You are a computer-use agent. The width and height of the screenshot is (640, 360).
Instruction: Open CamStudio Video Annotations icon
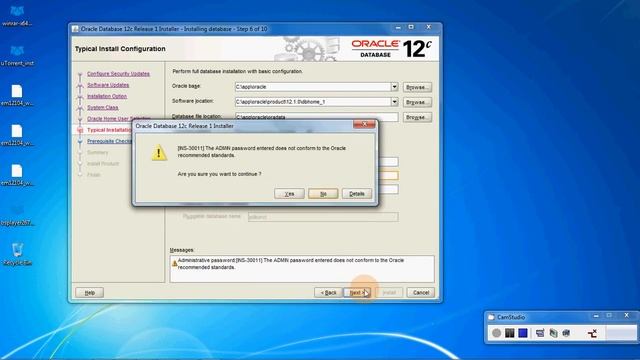click(566, 333)
